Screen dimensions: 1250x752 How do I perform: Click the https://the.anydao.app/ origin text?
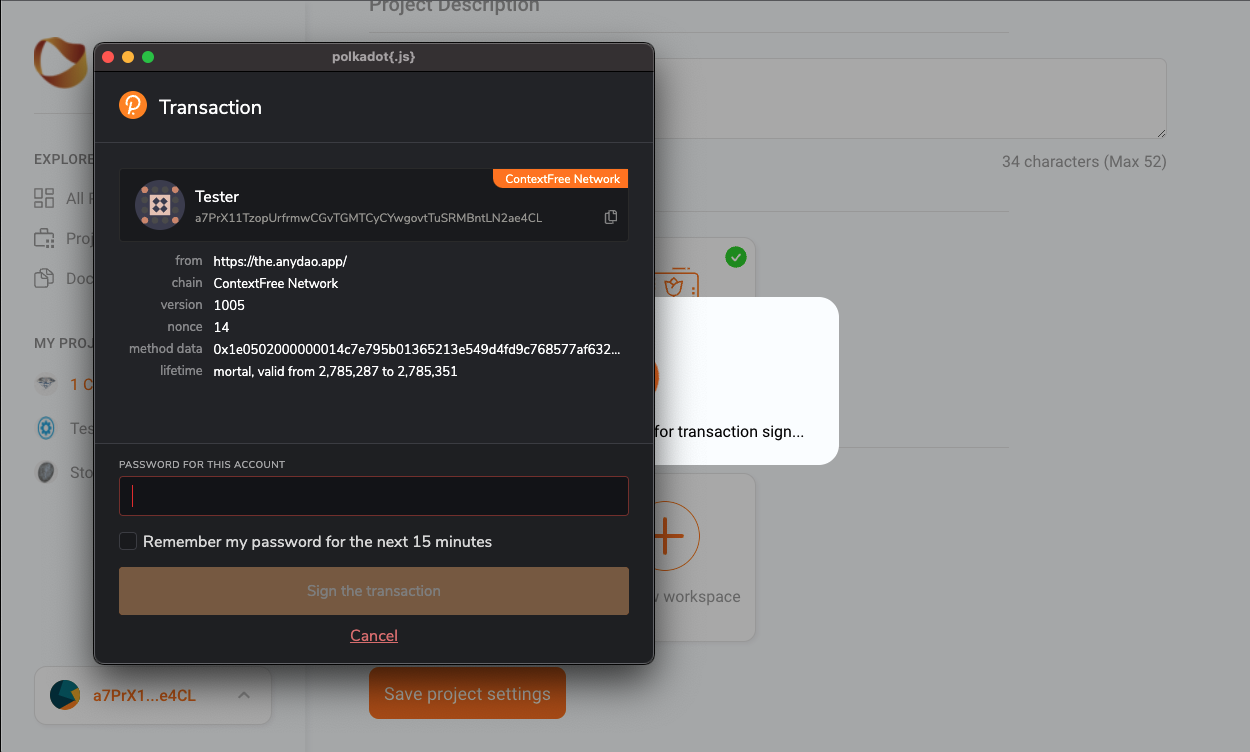[x=280, y=261]
